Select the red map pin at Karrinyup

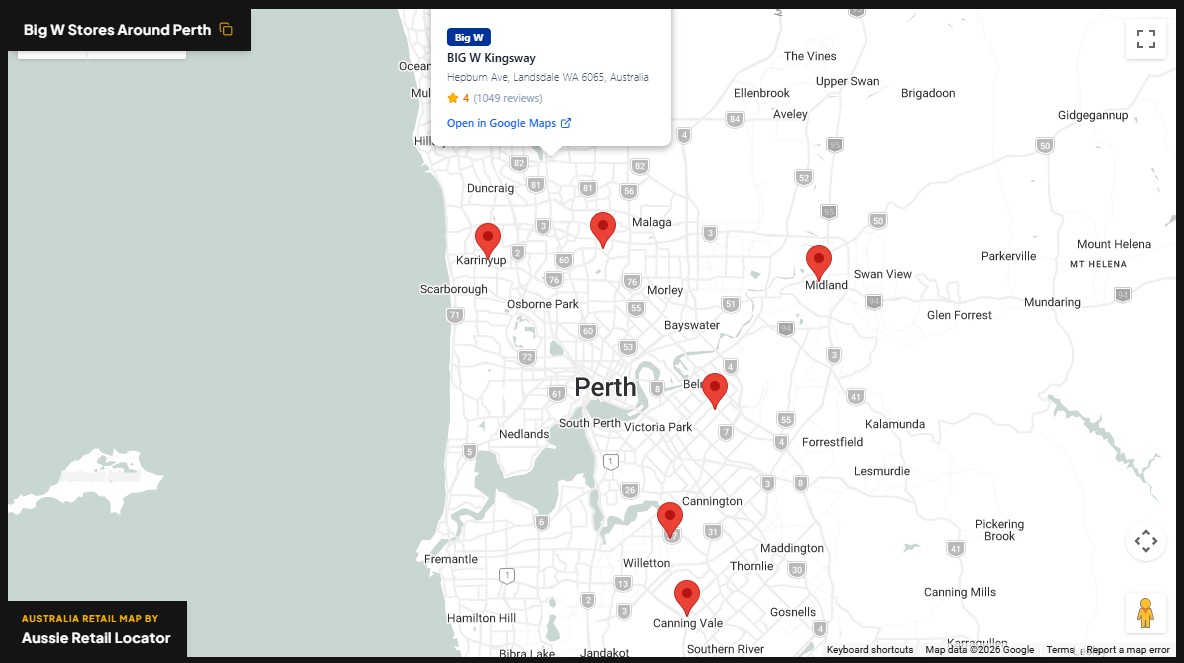tap(488, 240)
